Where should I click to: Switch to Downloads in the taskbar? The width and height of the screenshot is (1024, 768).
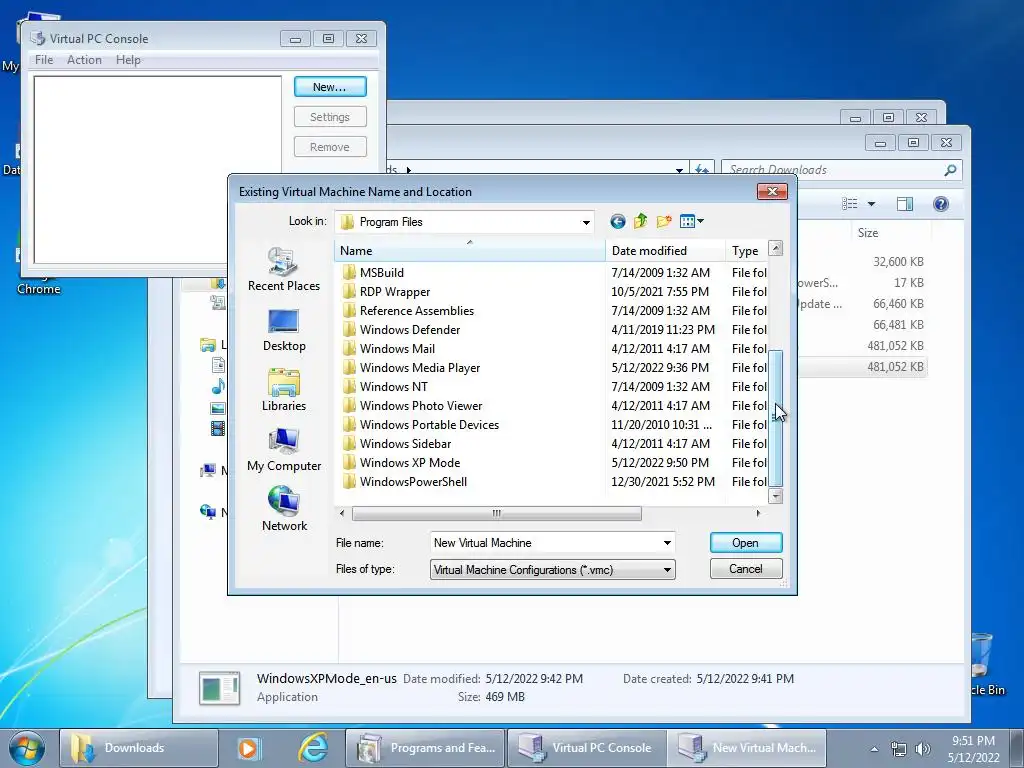(138, 748)
